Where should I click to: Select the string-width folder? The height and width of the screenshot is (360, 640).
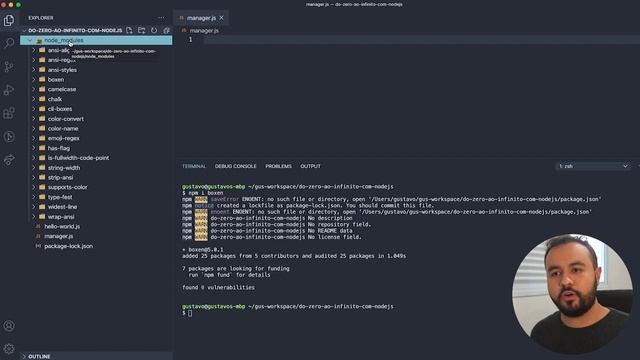click(x=96, y=168)
